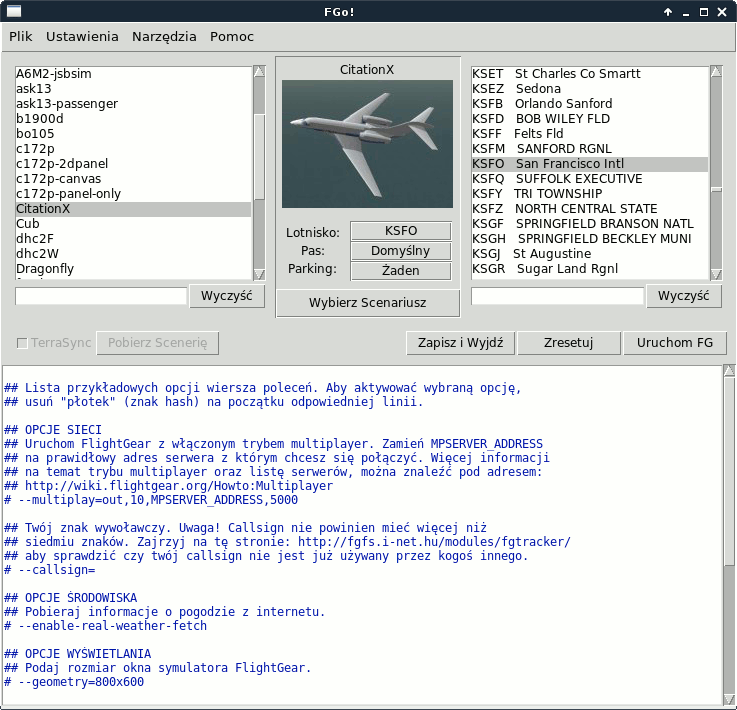Viewport: 737px width, 710px height.
Task: Focus the aircraft search field
Action: (x=101, y=296)
